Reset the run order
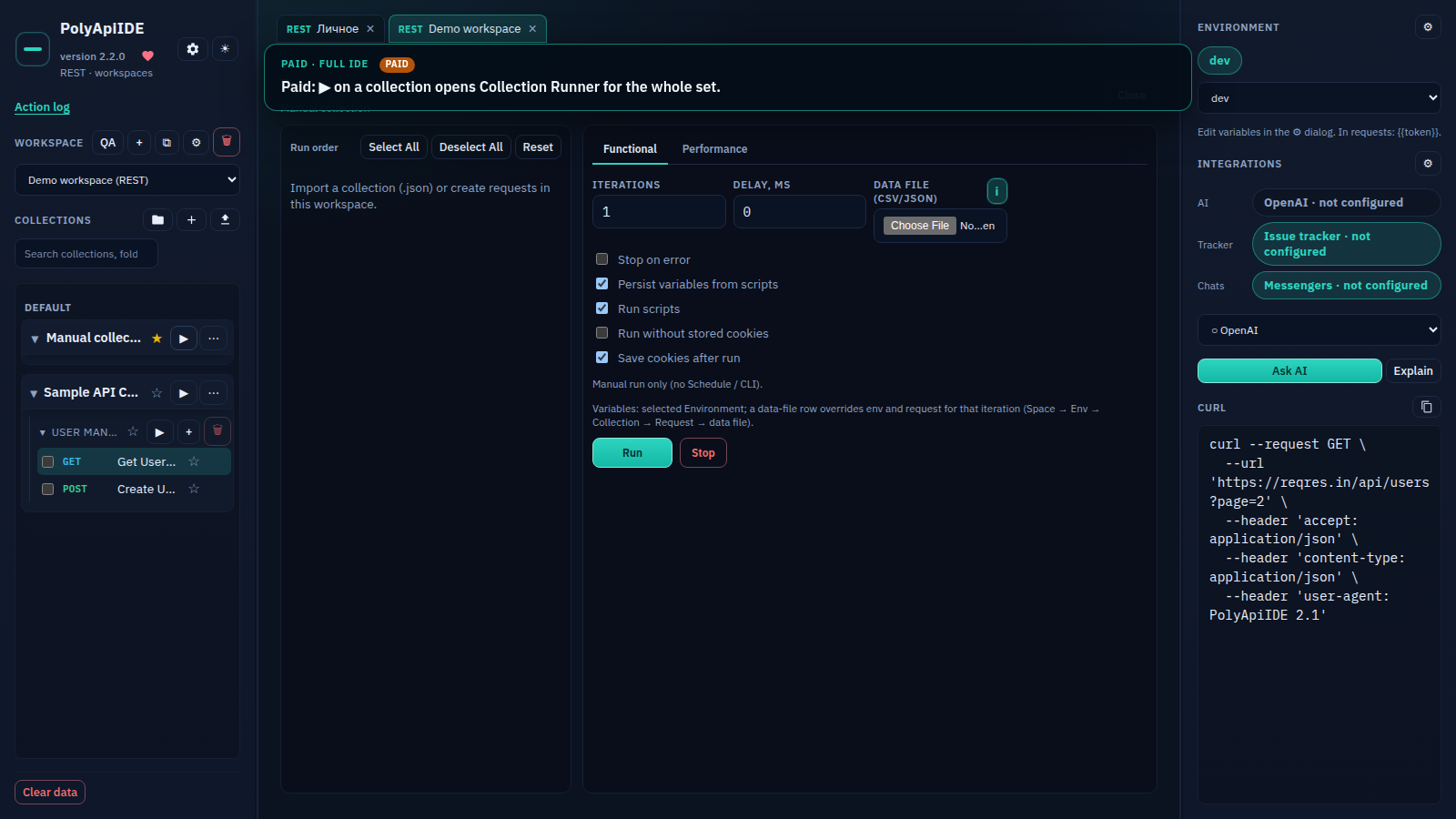 [538, 147]
